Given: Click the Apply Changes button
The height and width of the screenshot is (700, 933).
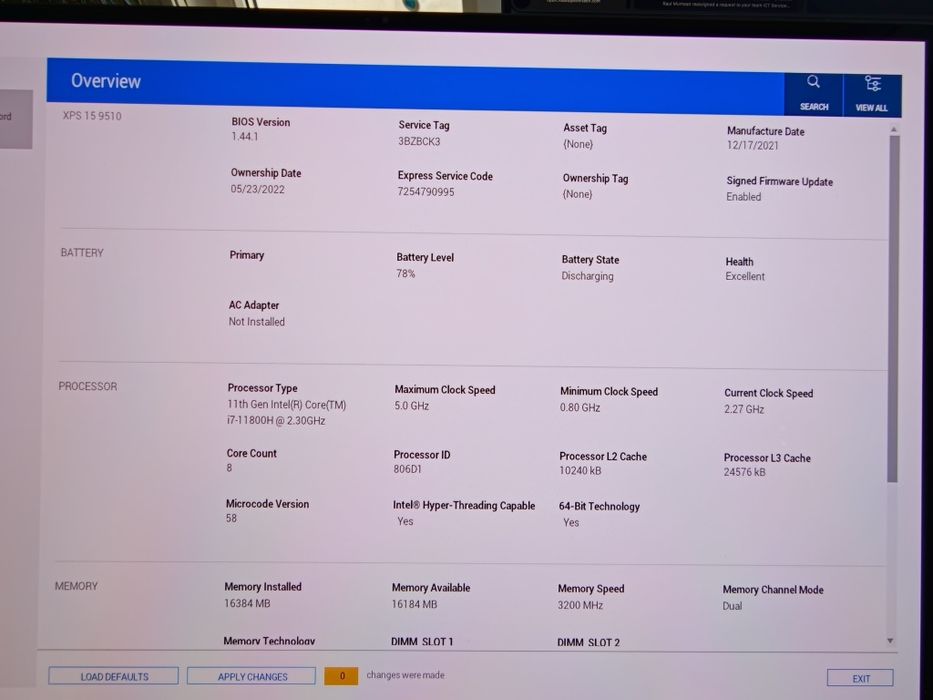Looking at the screenshot, I should point(252,677).
